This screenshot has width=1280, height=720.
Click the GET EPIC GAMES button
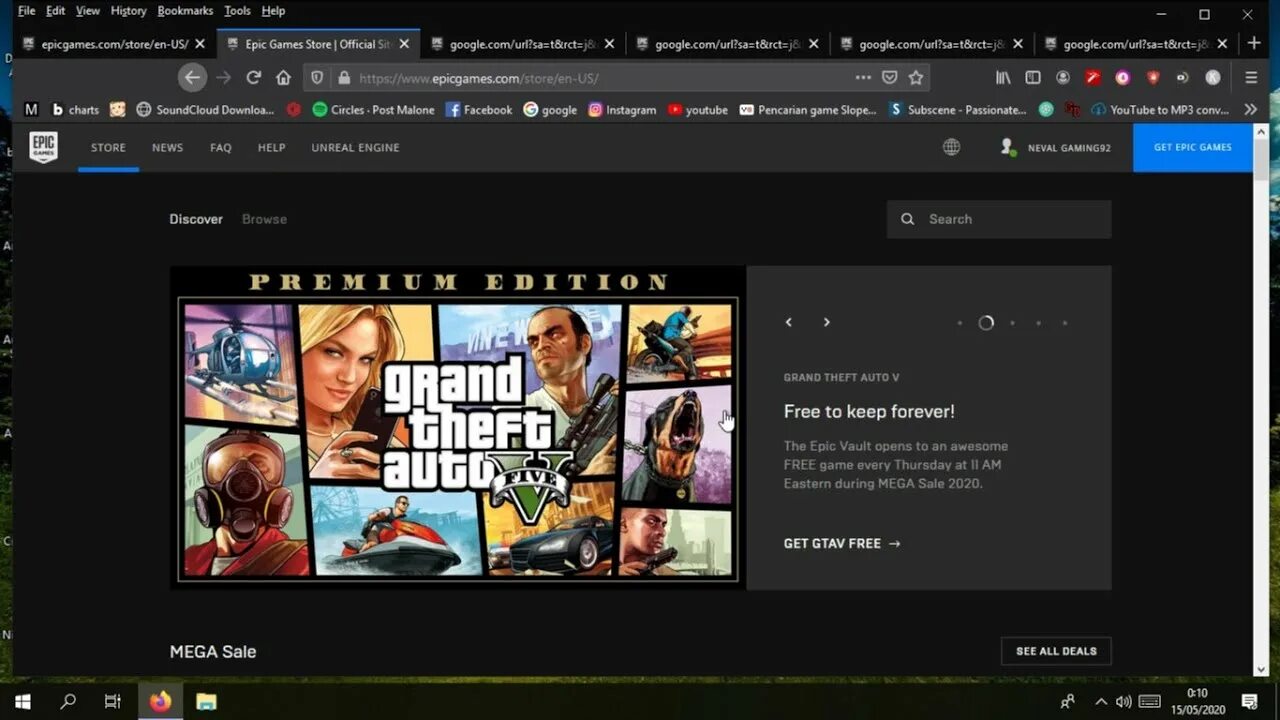point(1192,147)
